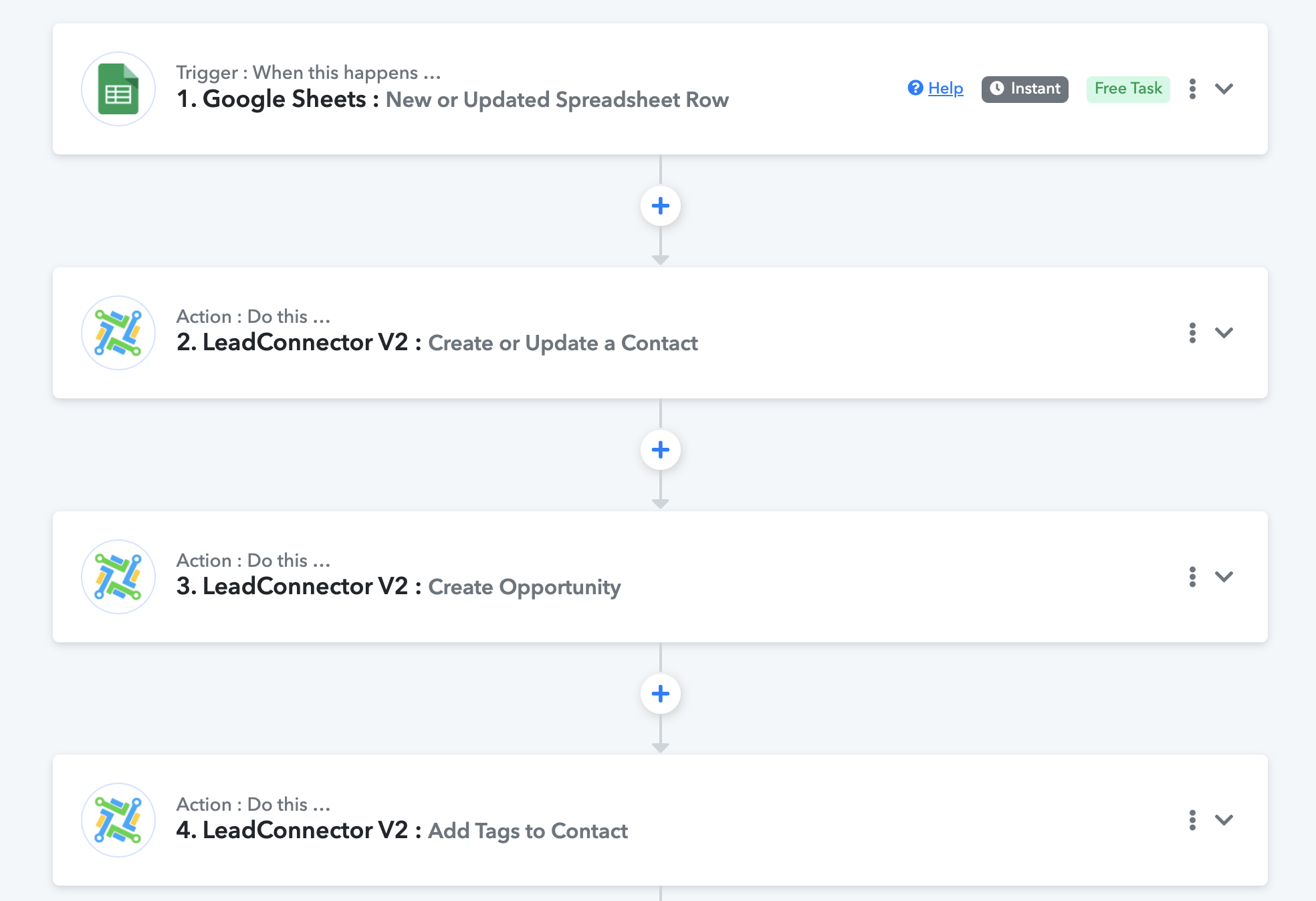Click "2. LeadConnector V2 :" app name text
Viewport: 1316px width, 901px height.
299,342
